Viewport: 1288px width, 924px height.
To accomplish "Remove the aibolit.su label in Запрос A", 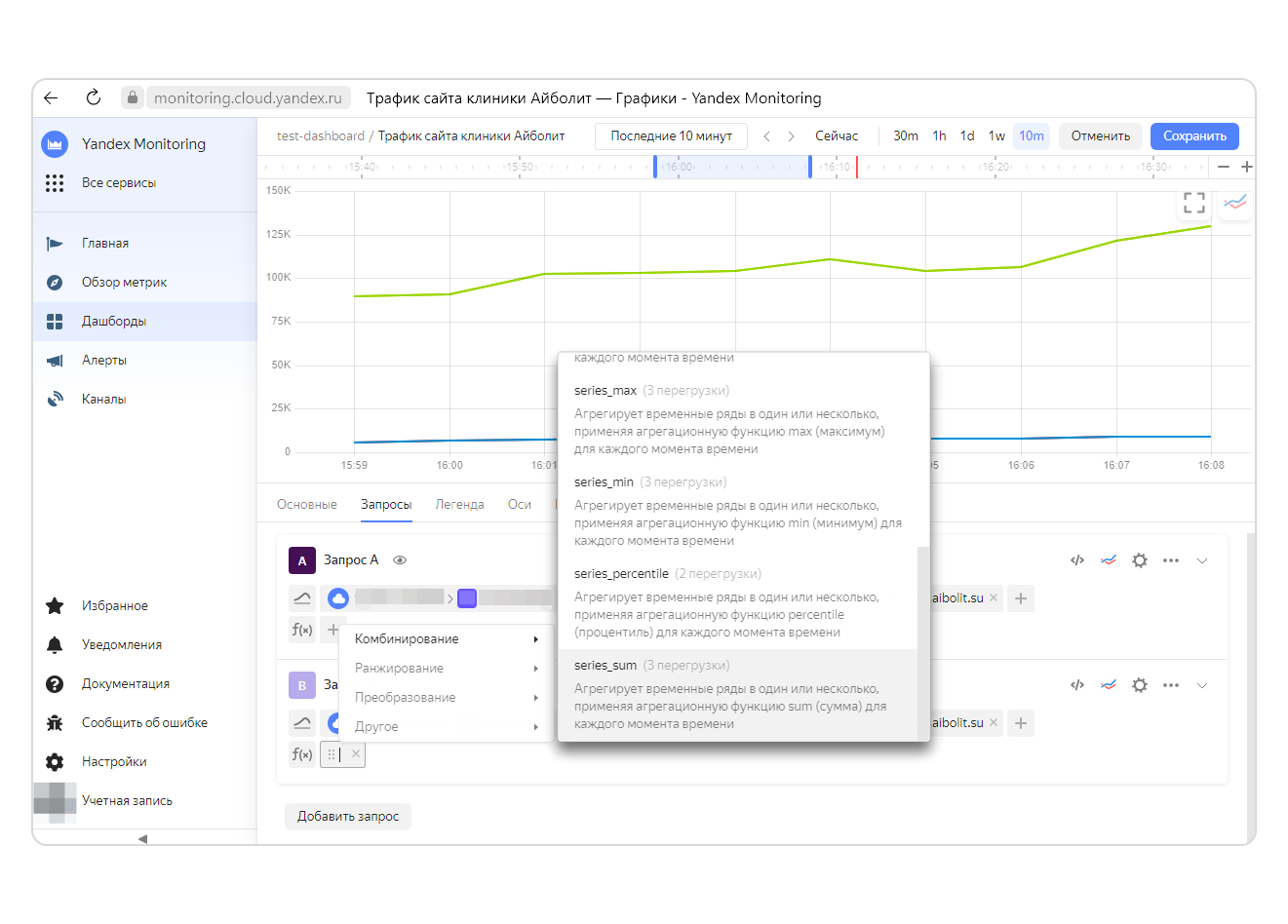I will pyautogui.click(x=994, y=598).
